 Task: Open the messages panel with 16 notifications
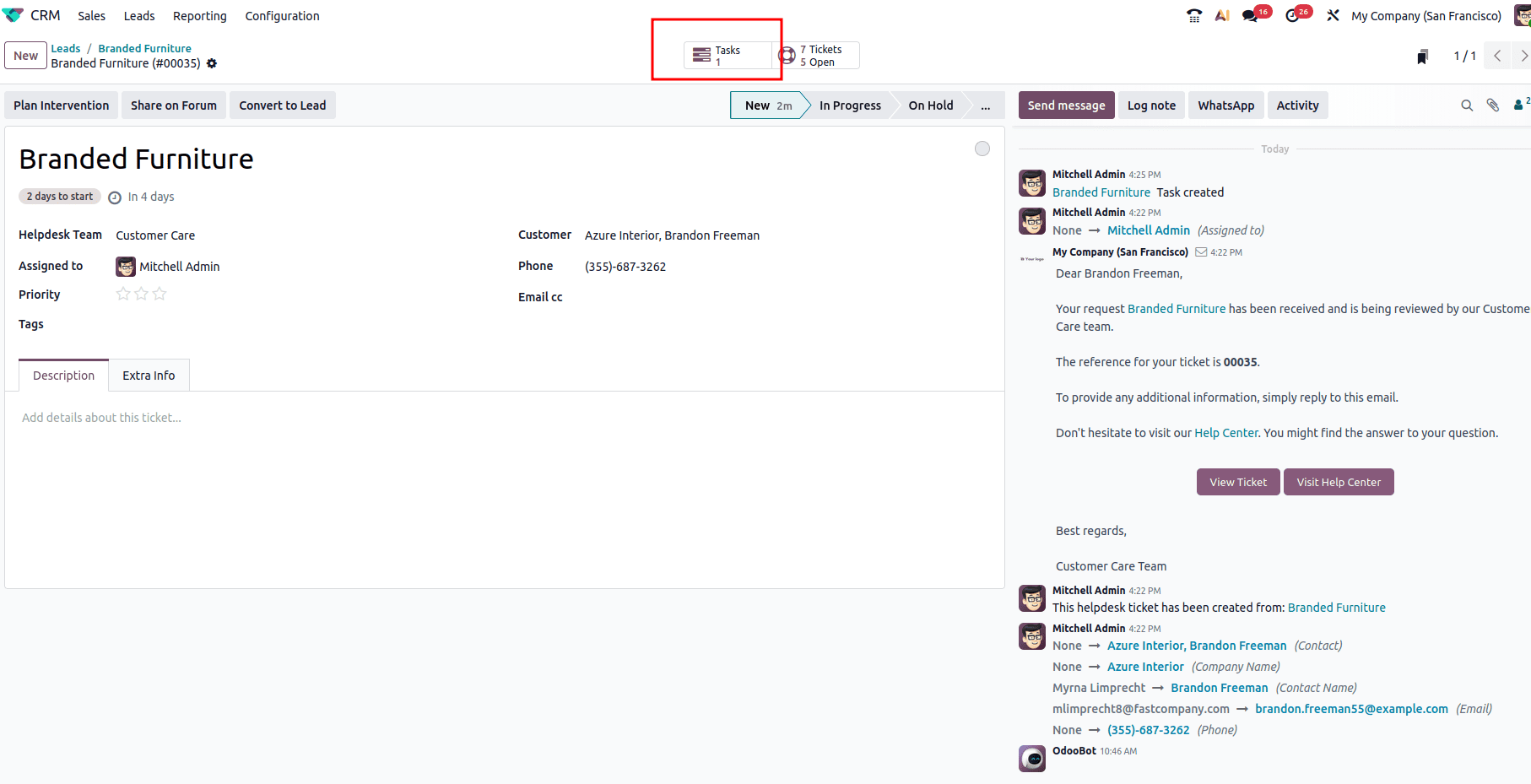[x=1251, y=15]
